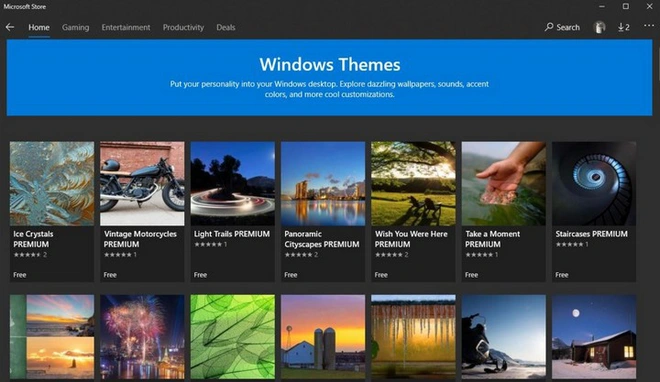Close the Microsoft Store window
Image resolution: width=660 pixels, height=382 pixels.
click(649, 6)
